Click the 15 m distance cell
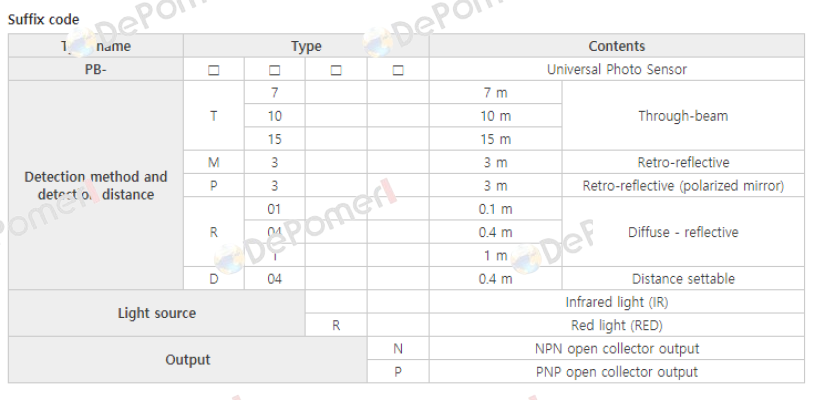 [x=496, y=139]
